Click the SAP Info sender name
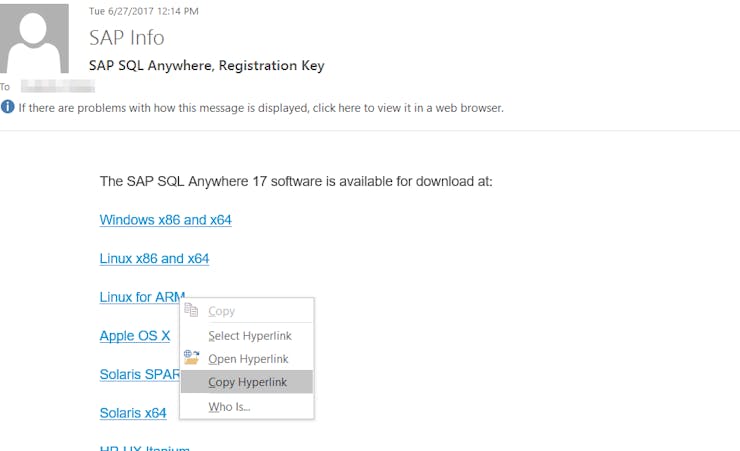Screen dimensions: 740x451 point(126,38)
